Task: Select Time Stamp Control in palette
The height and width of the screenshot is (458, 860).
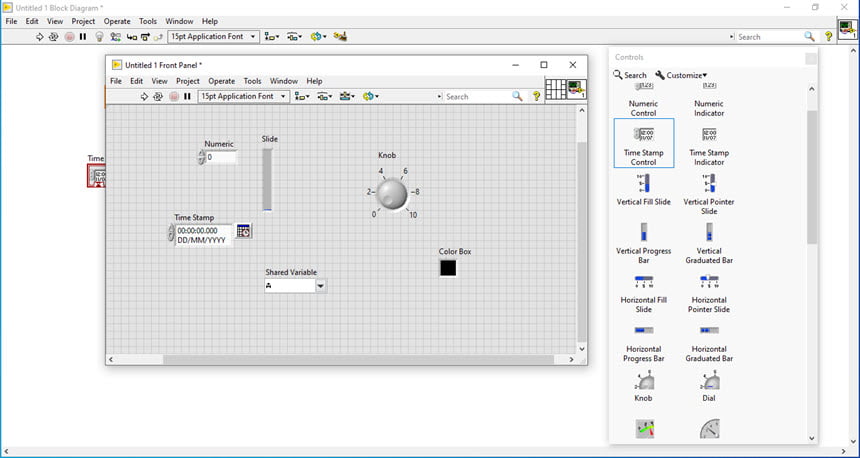Action: click(644, 143)
